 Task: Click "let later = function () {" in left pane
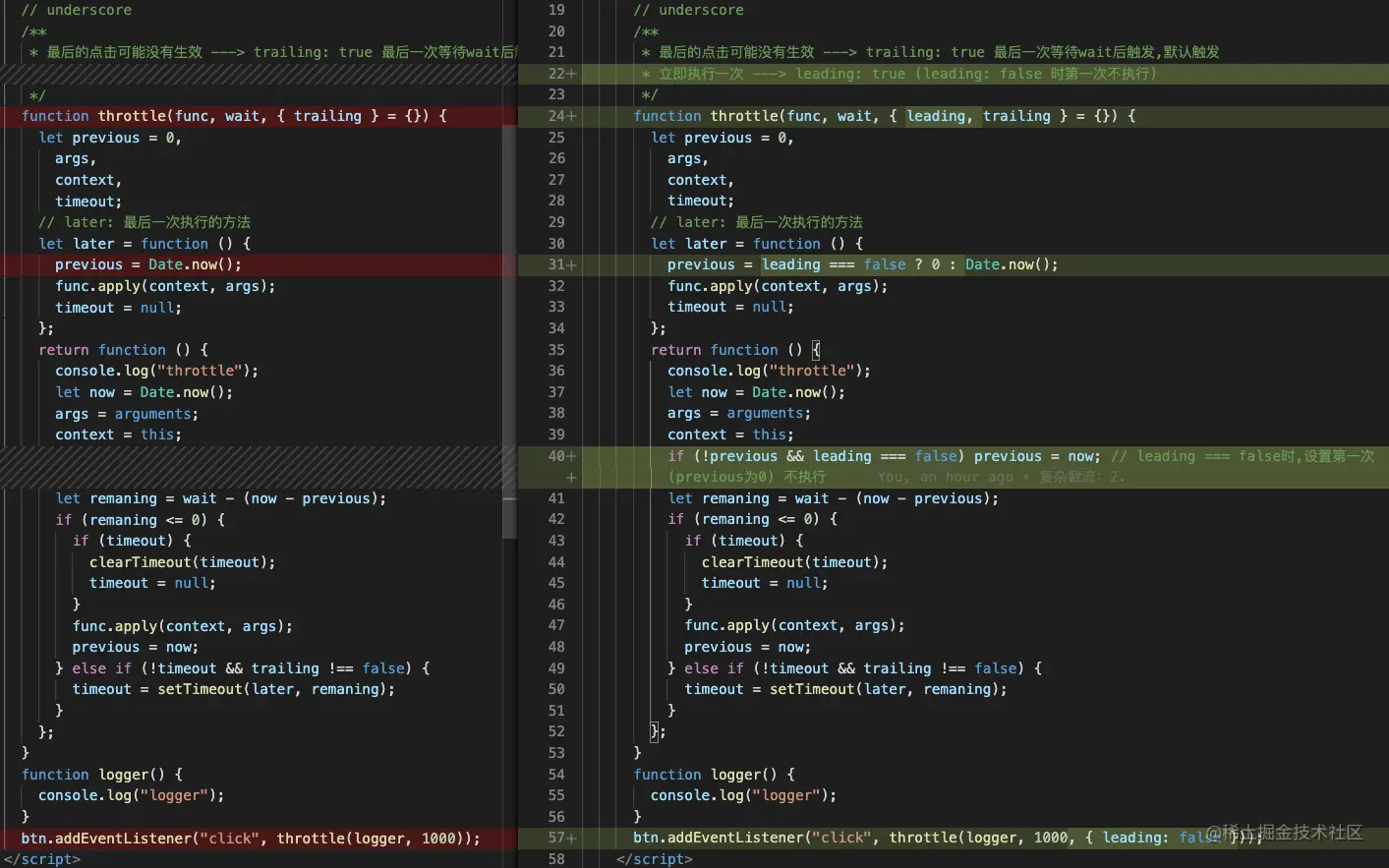point(145,244)
